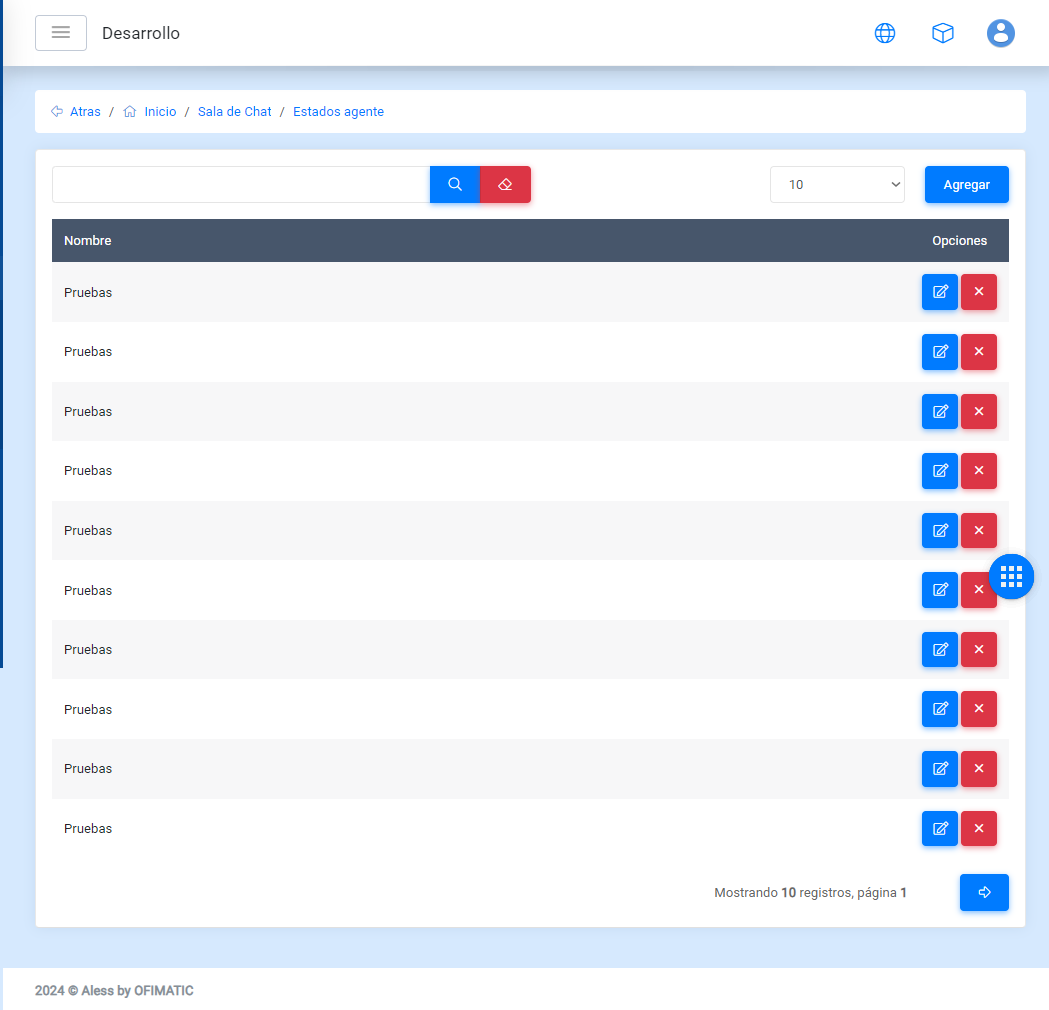Clear search with the eraser button
The width and height of the screenshot is (1049, 1010).
click(x=505, y=185)
